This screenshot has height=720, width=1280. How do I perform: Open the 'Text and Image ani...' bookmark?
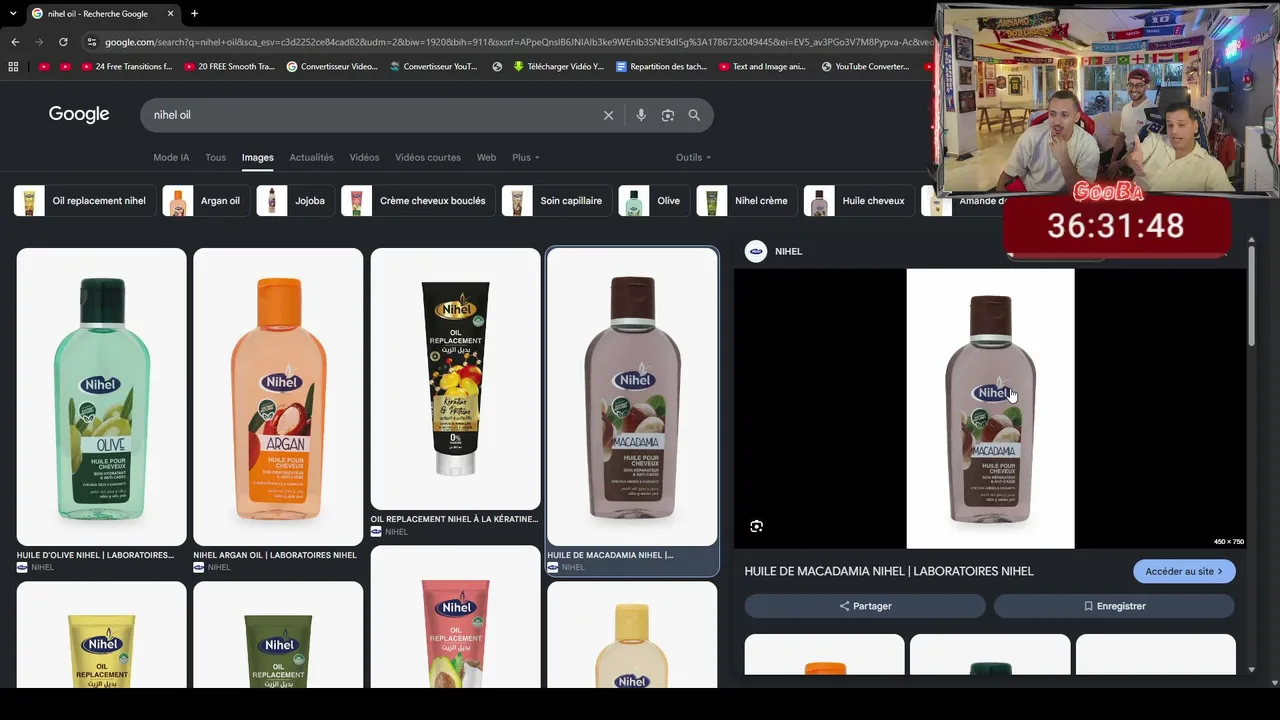click(761, 67)
